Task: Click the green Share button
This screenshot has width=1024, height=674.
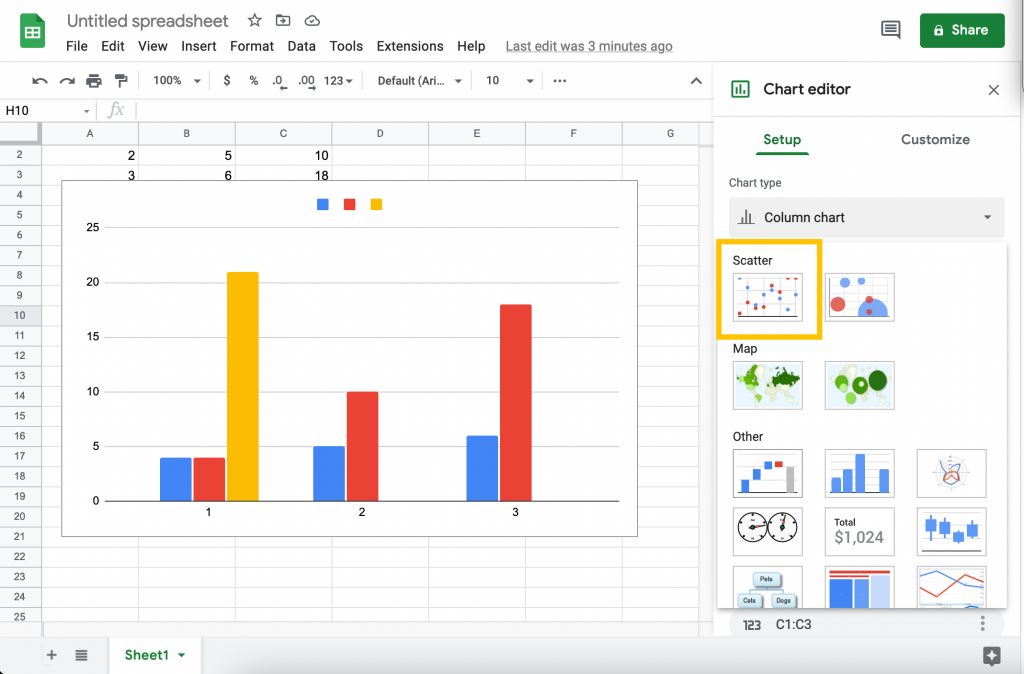Action: [962, 30]
